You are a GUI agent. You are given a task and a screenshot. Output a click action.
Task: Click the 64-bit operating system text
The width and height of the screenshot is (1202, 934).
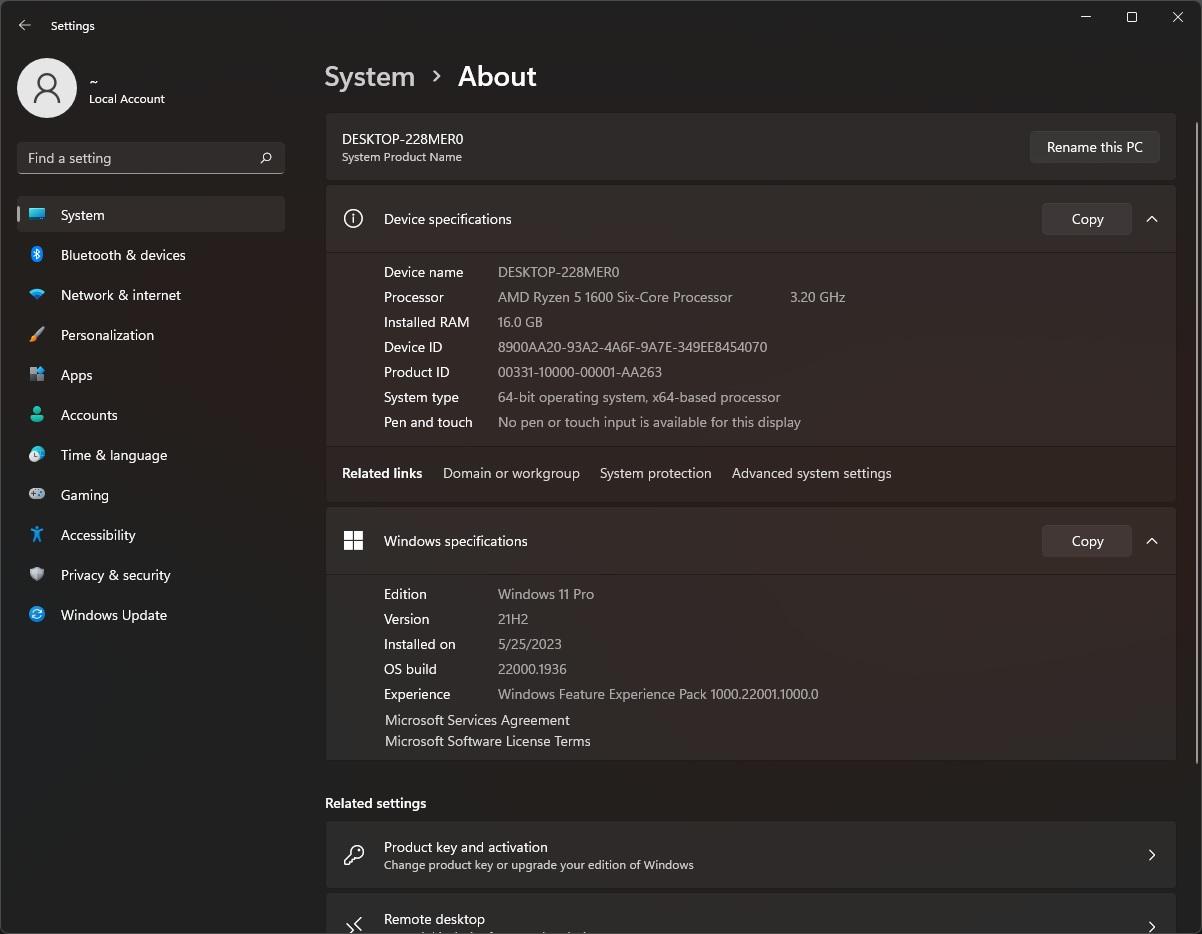(639, 397)
